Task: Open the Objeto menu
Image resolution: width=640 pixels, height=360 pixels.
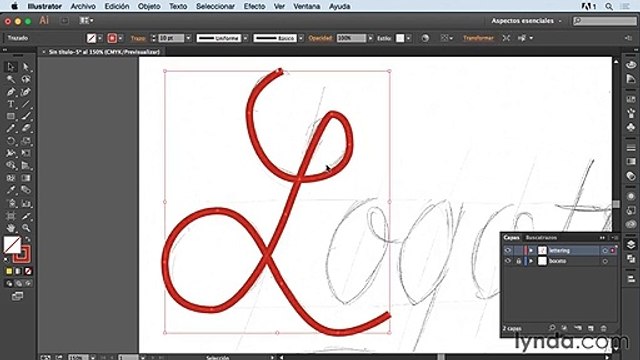Action: (149, 6)
